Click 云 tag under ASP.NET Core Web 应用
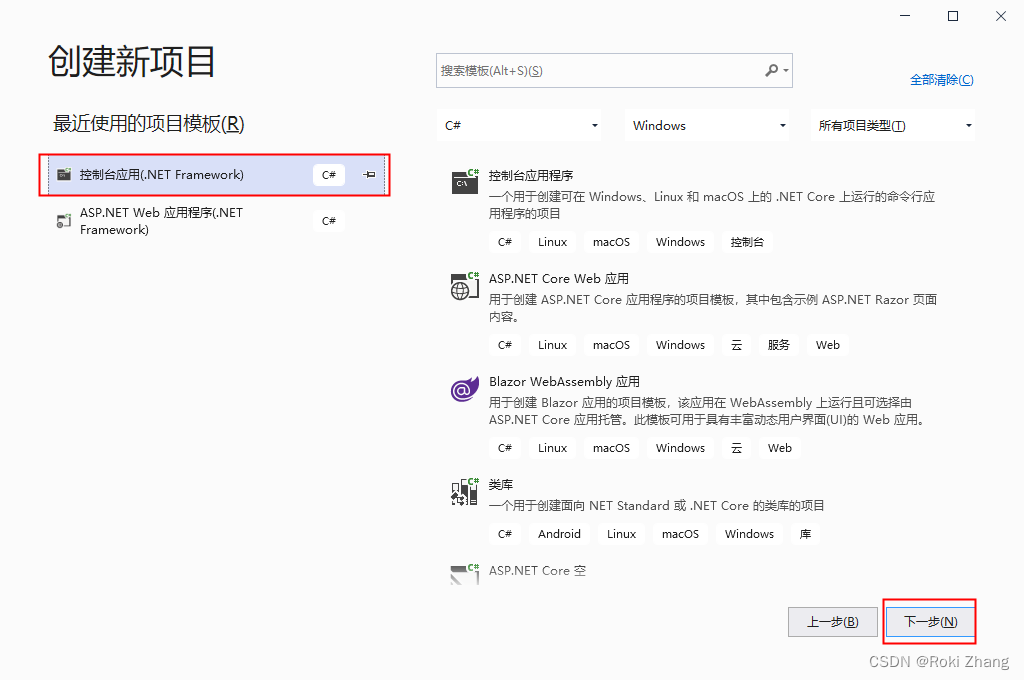The height and width of the screenshot is (680, 1024). (x=737, y=345)
